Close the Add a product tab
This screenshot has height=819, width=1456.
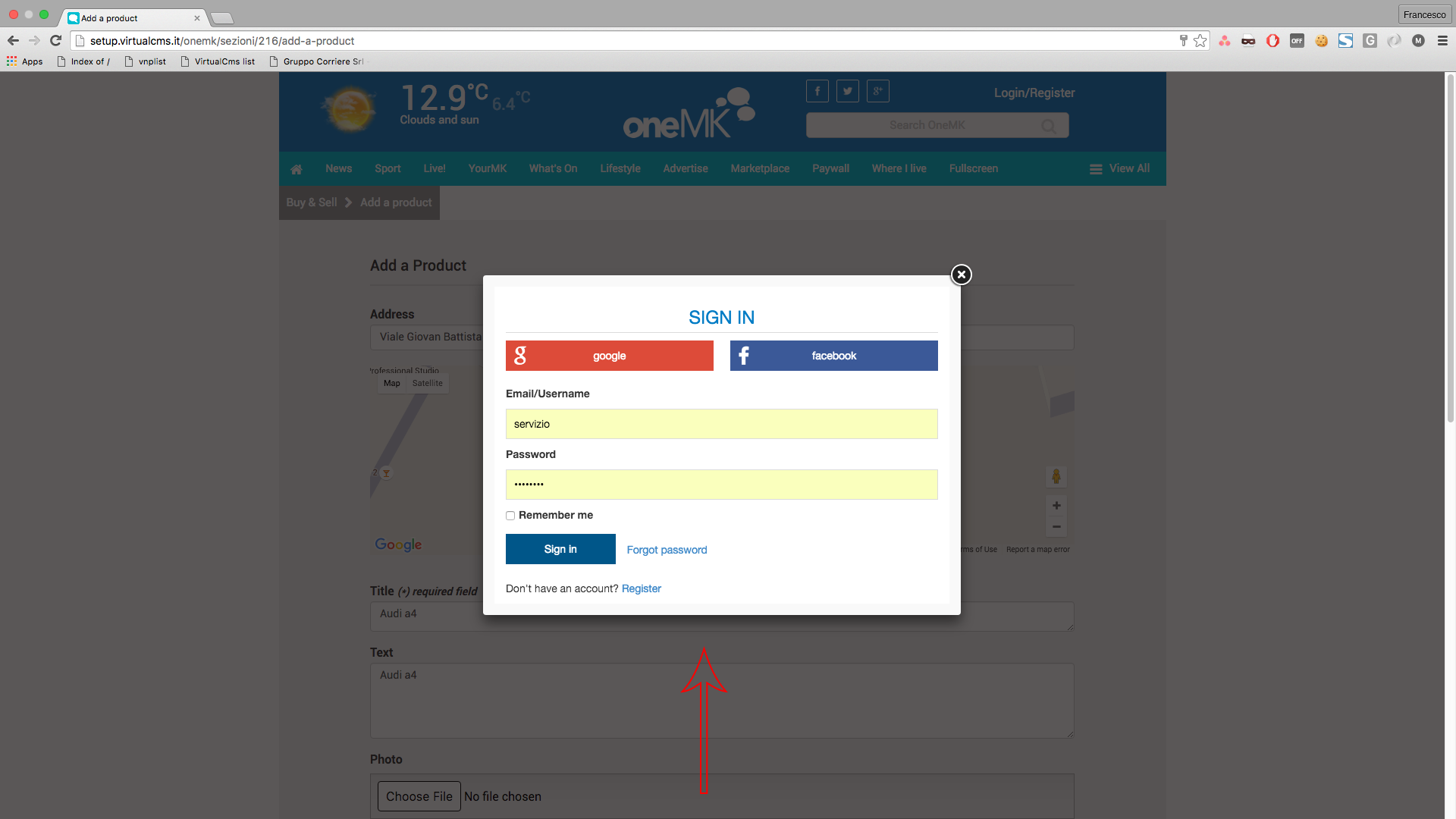click(x=197, y=18)
